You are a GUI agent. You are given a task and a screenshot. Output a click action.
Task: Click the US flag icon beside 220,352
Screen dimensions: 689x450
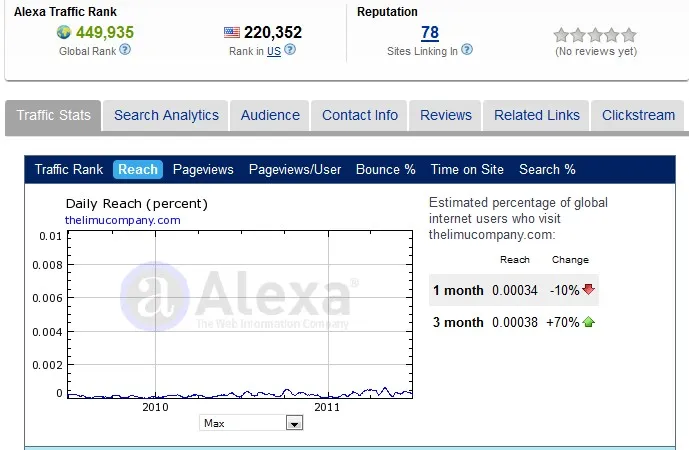[232, 32]
